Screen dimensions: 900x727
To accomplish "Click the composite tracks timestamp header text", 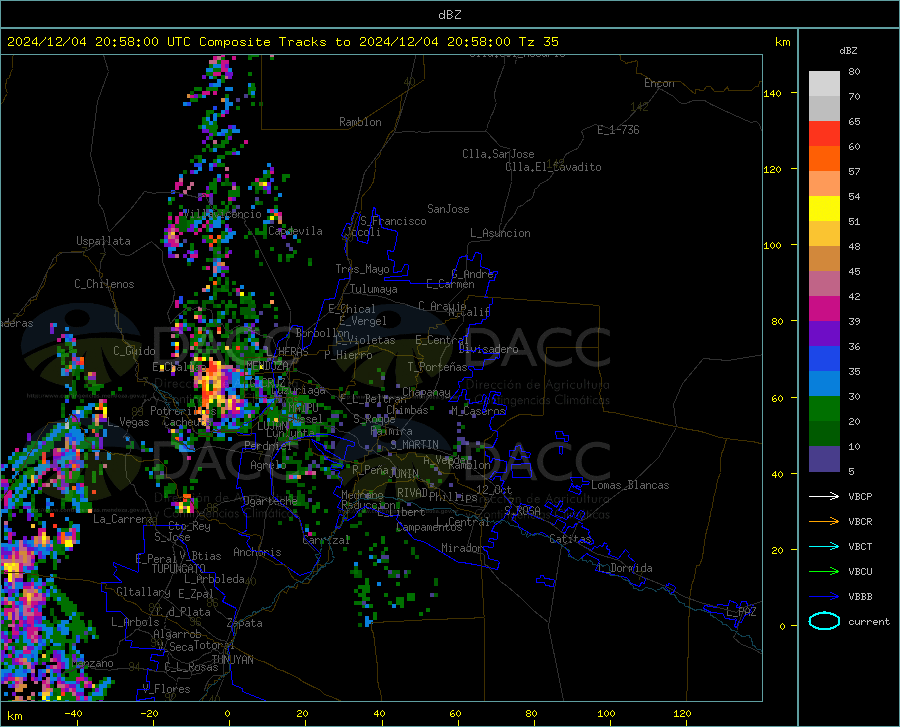I will point(282,42).
